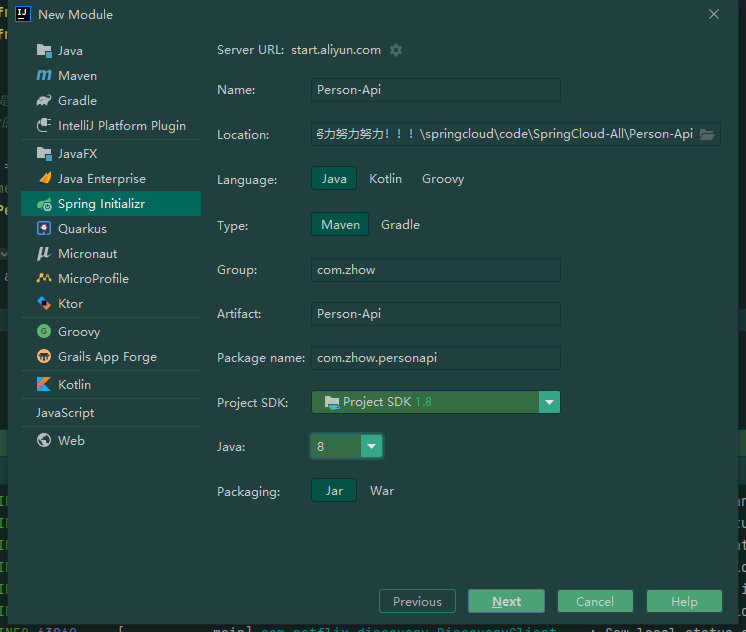This screenshot has width=746, height=632.
Task: Click the MicroProfile icon
Action: pos(44,278)
